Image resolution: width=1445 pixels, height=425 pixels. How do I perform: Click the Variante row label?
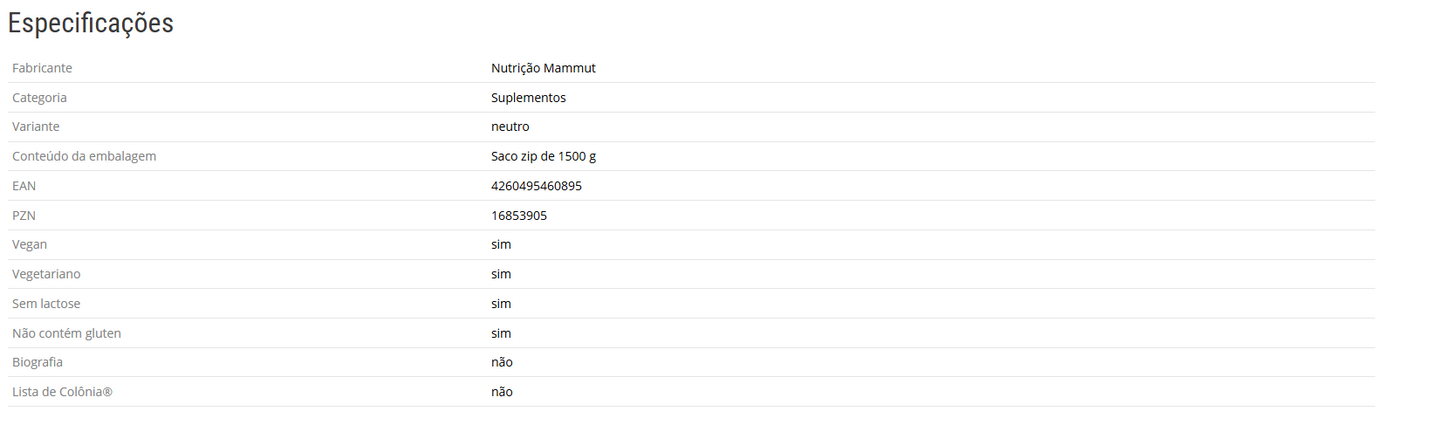click(36, 127)
